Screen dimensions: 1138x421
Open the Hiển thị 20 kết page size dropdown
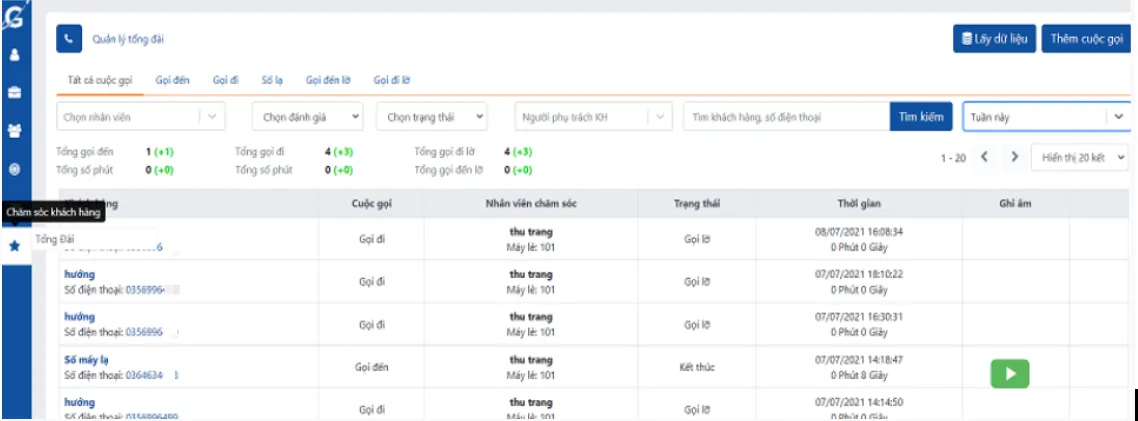click(1080, 157)
